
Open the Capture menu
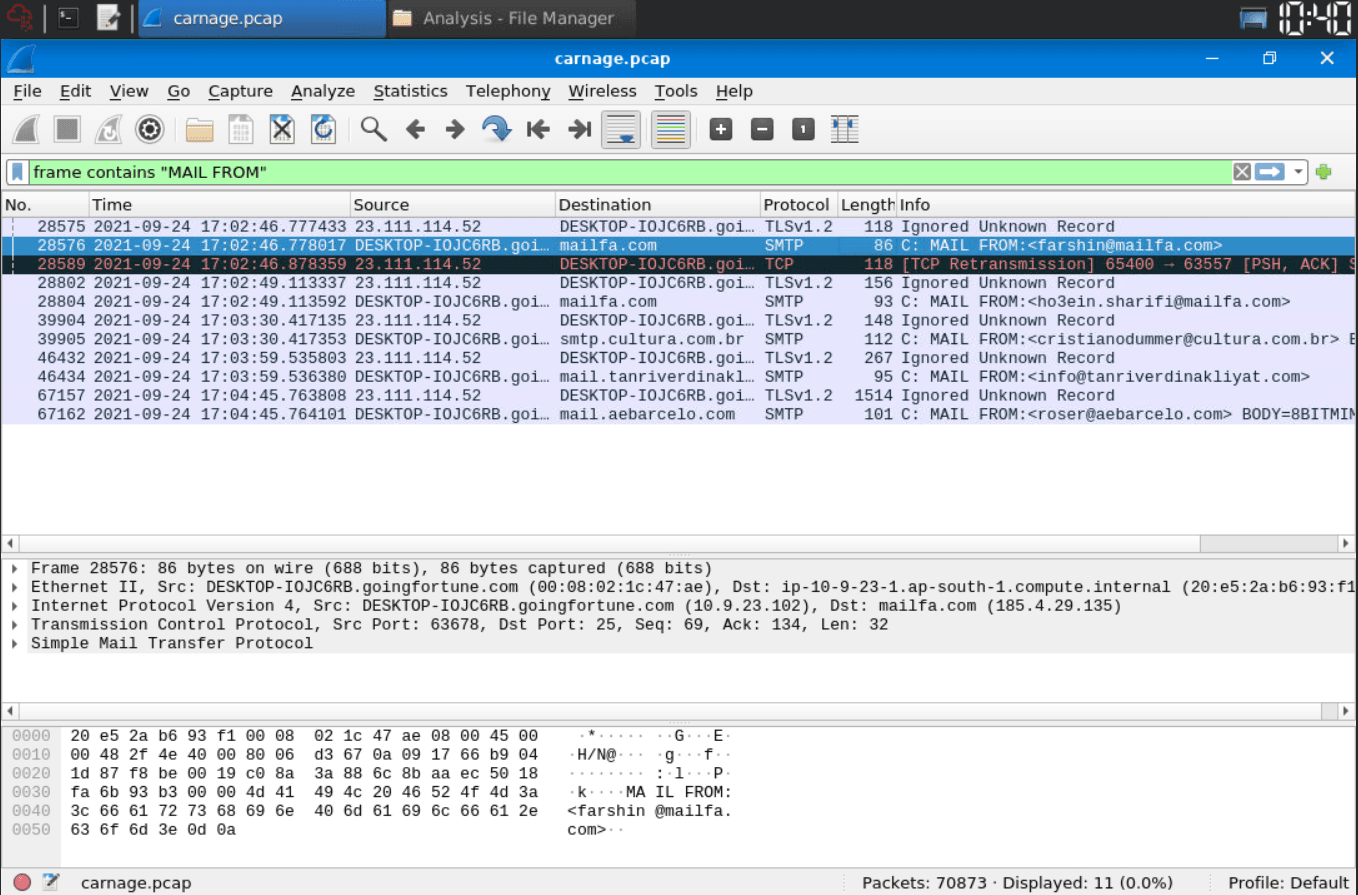tap(240, 91)
